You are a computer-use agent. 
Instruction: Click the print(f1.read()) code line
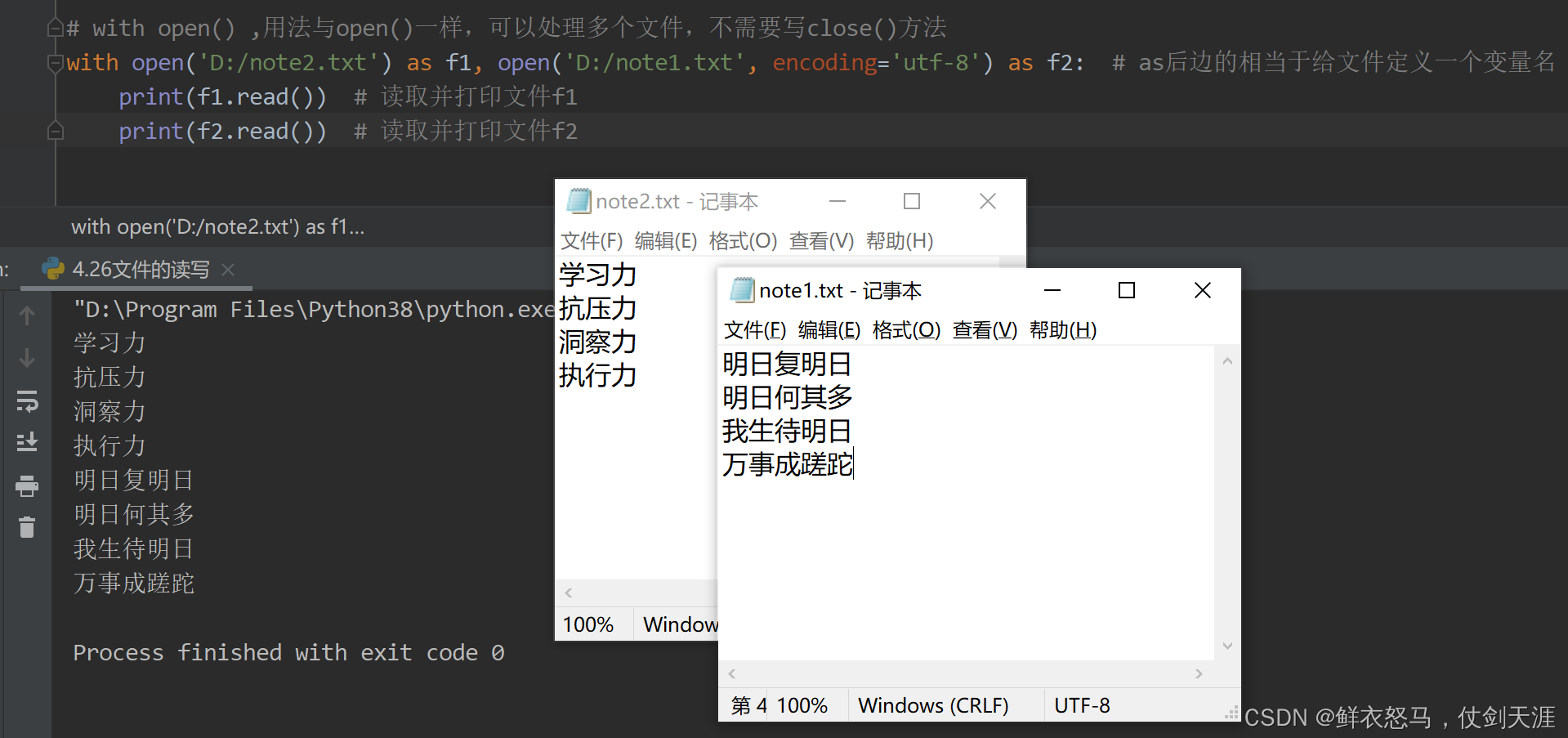tap(222, 97)
